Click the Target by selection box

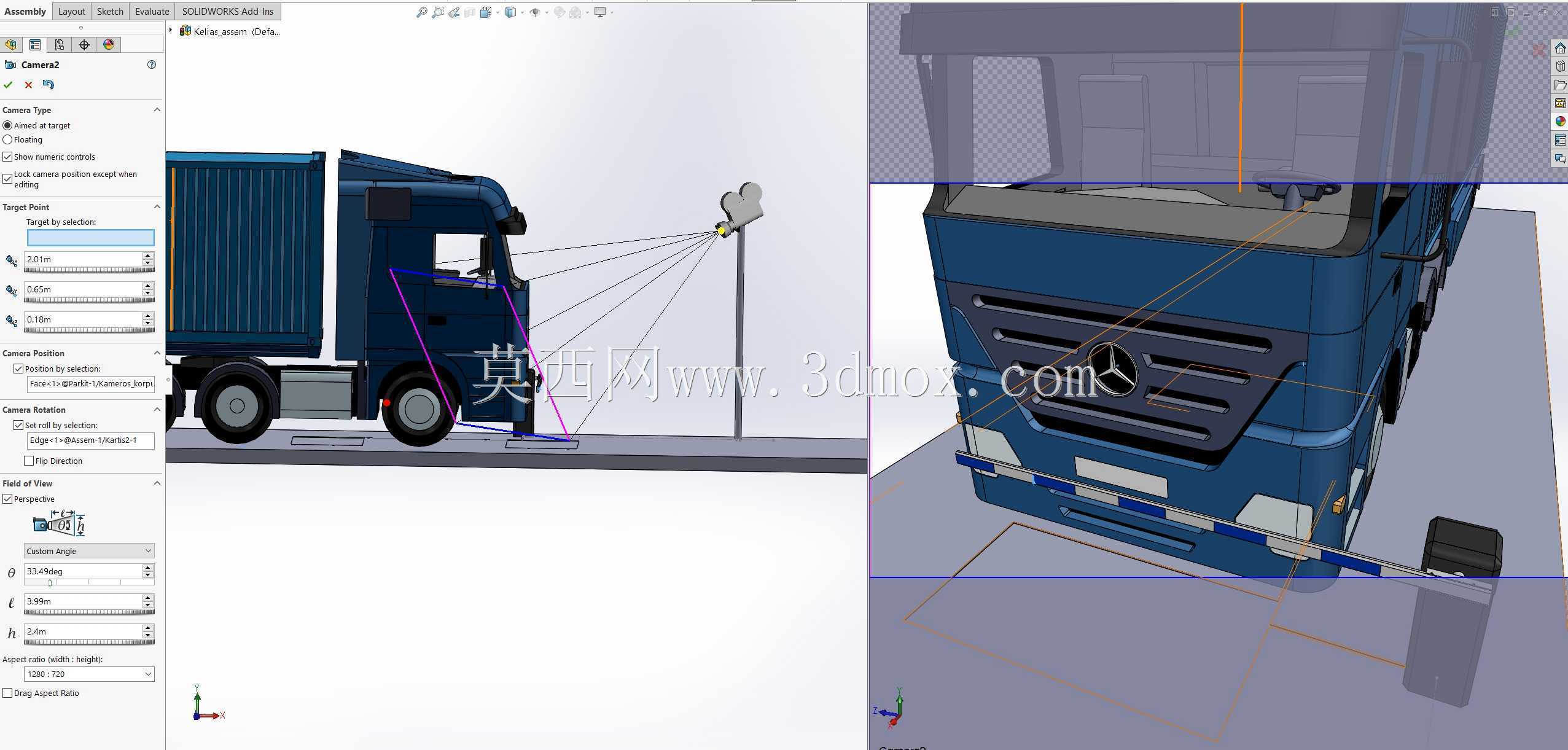pyautogui.click(x=90, y=238)
